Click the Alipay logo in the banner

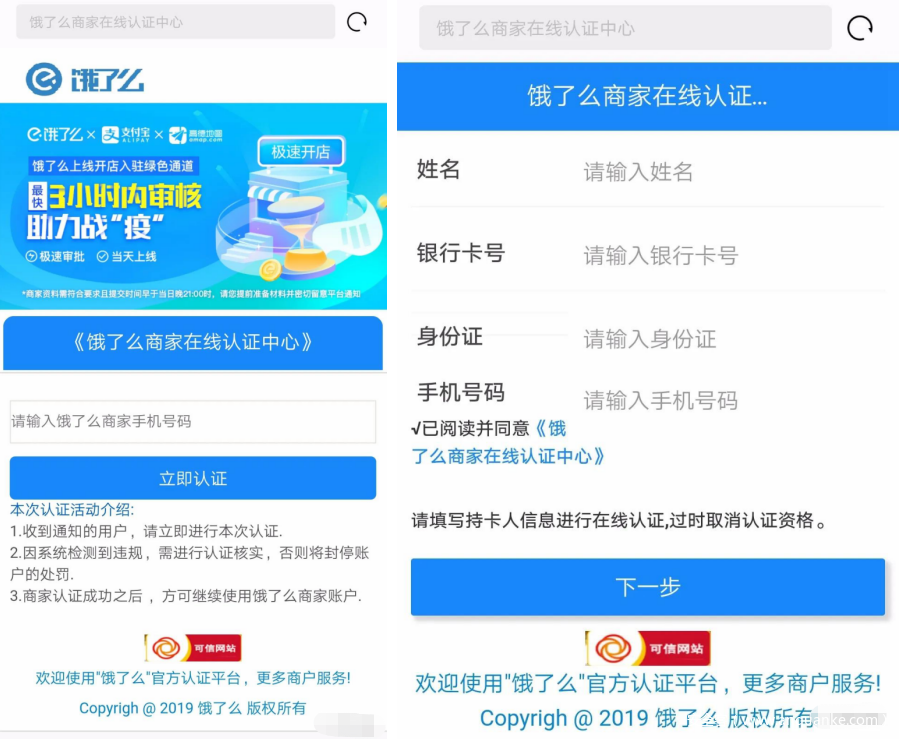tap(126, 135)
